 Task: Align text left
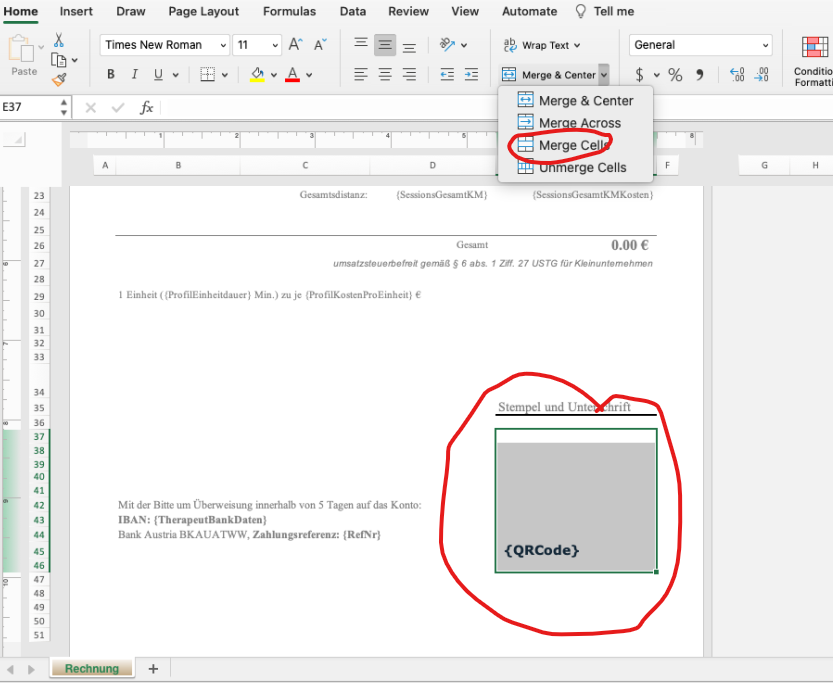[x=361, y=74]
